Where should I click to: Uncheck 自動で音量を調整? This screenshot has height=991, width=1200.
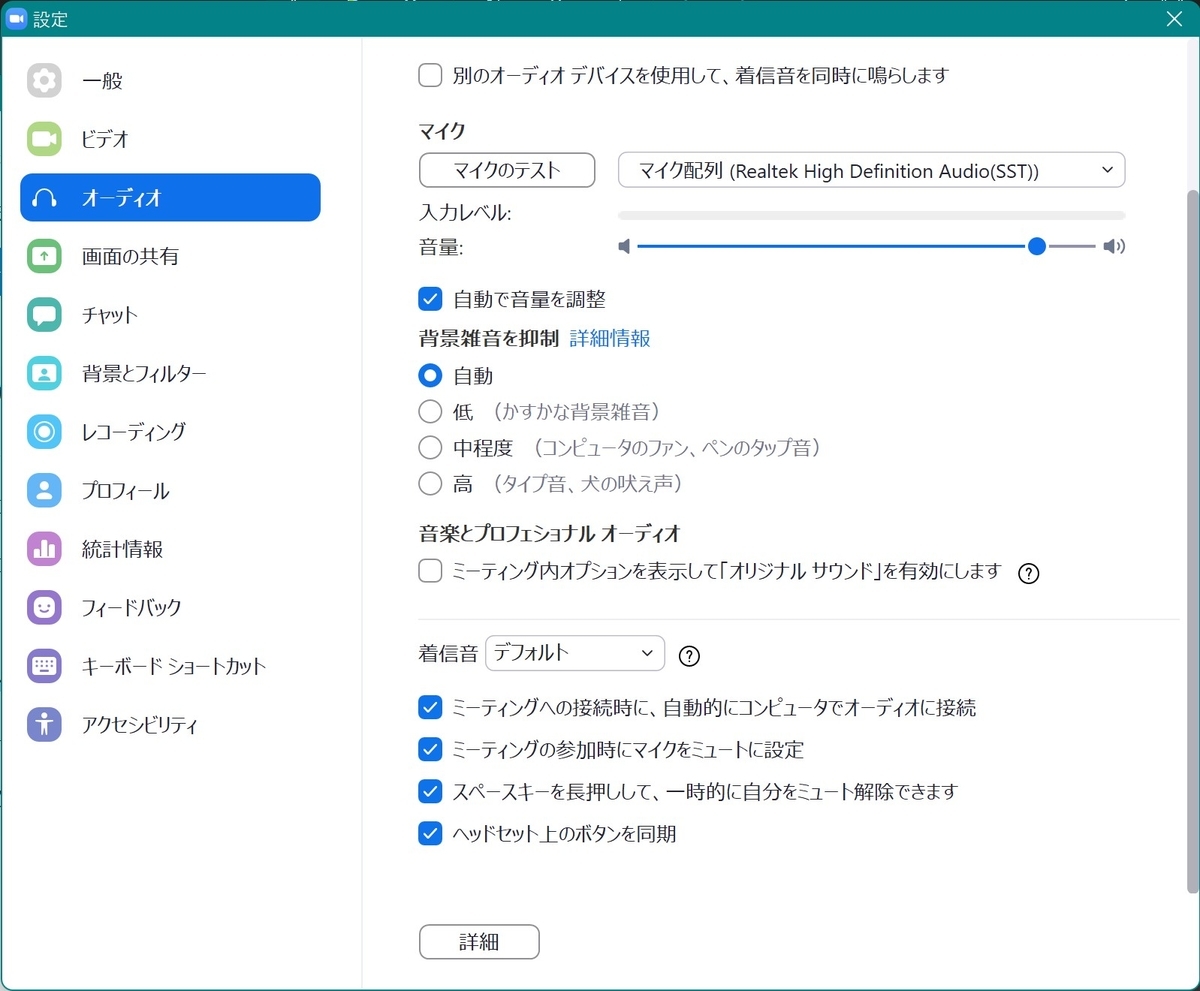point(430,298)
